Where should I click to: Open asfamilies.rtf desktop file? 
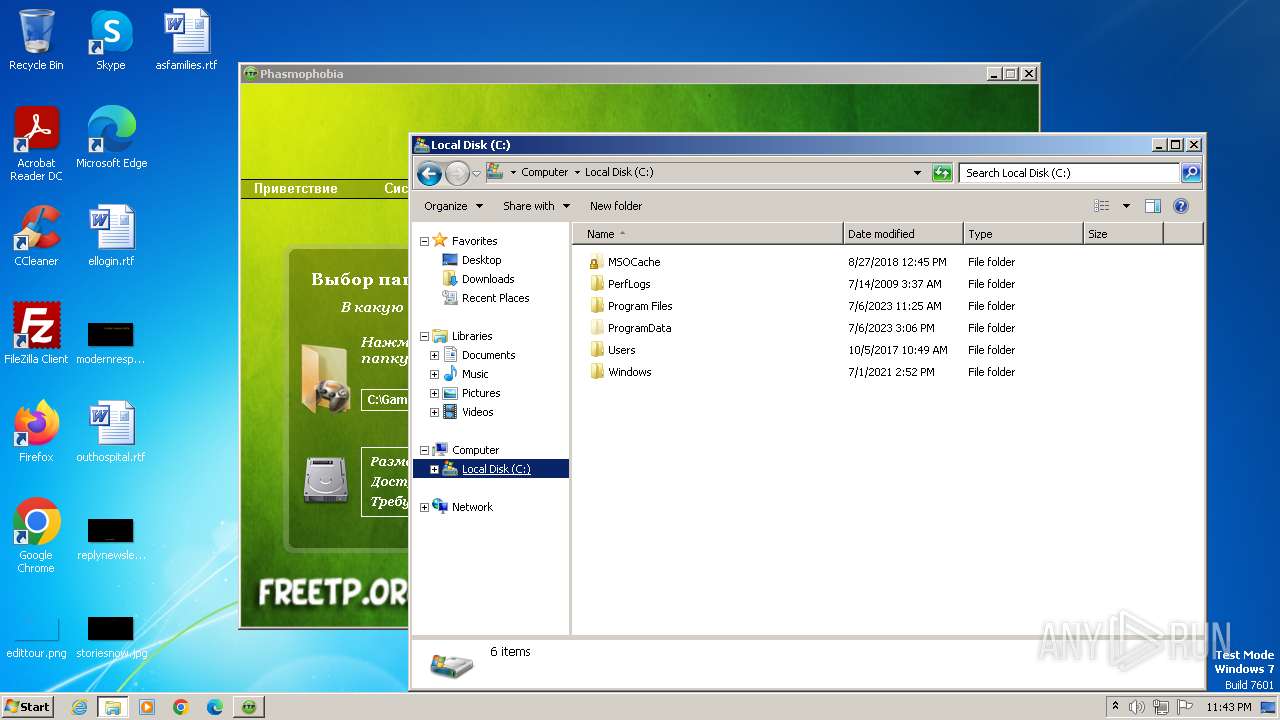point(186,40)
